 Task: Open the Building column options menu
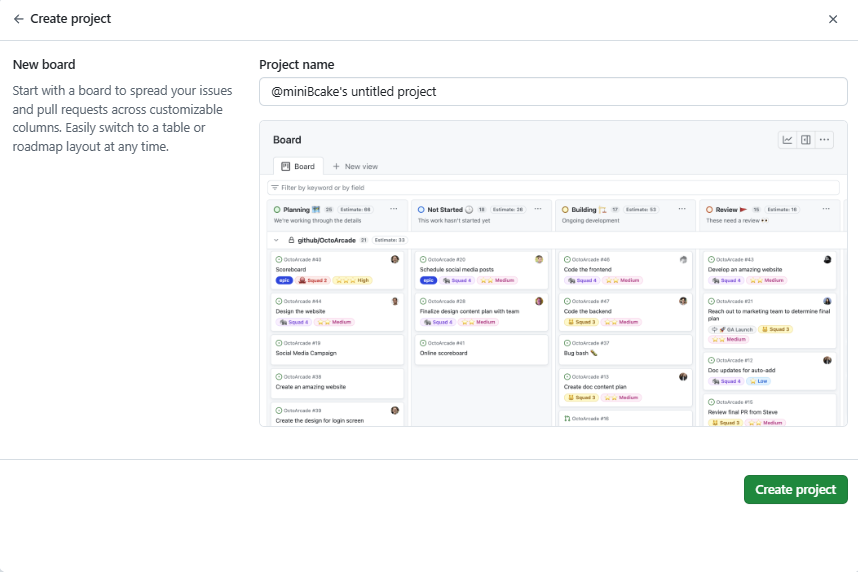point(682,209)
